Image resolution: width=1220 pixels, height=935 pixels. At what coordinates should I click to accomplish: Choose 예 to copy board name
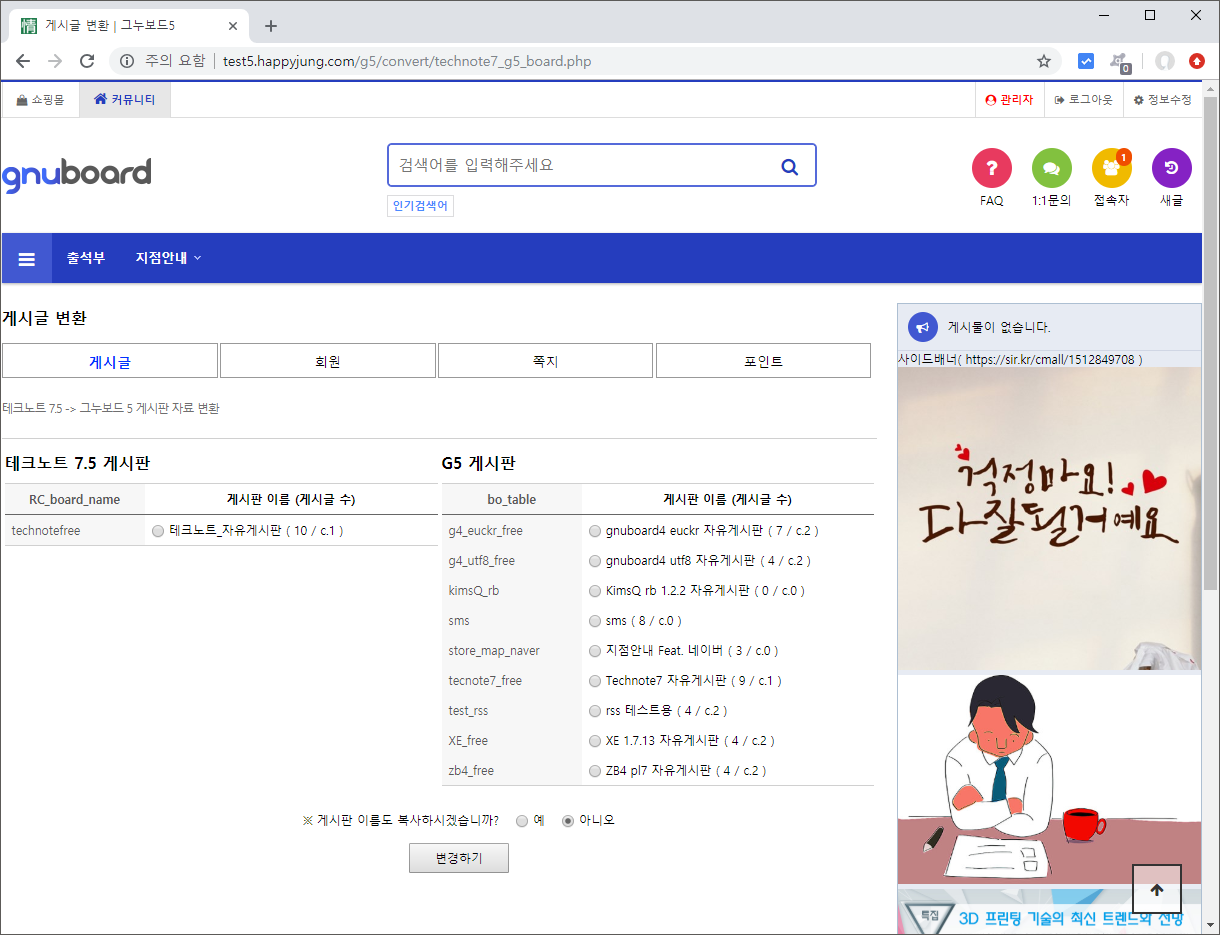click(x=522, y=821)
